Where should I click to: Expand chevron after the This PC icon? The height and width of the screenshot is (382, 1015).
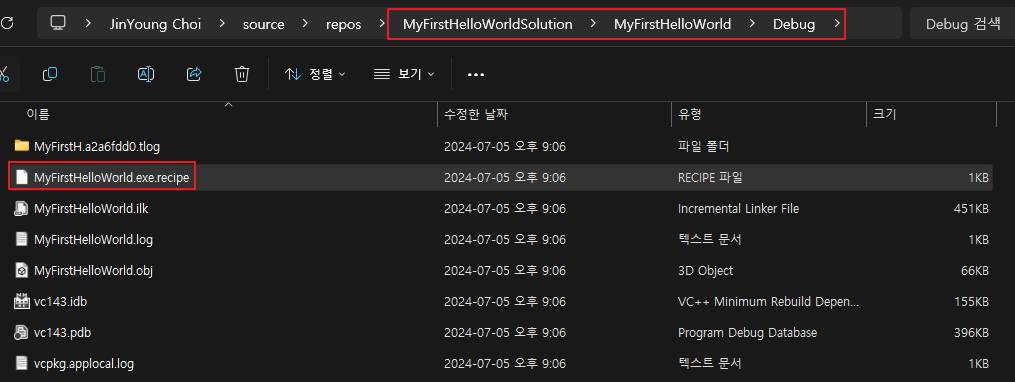tap(88, 24)
